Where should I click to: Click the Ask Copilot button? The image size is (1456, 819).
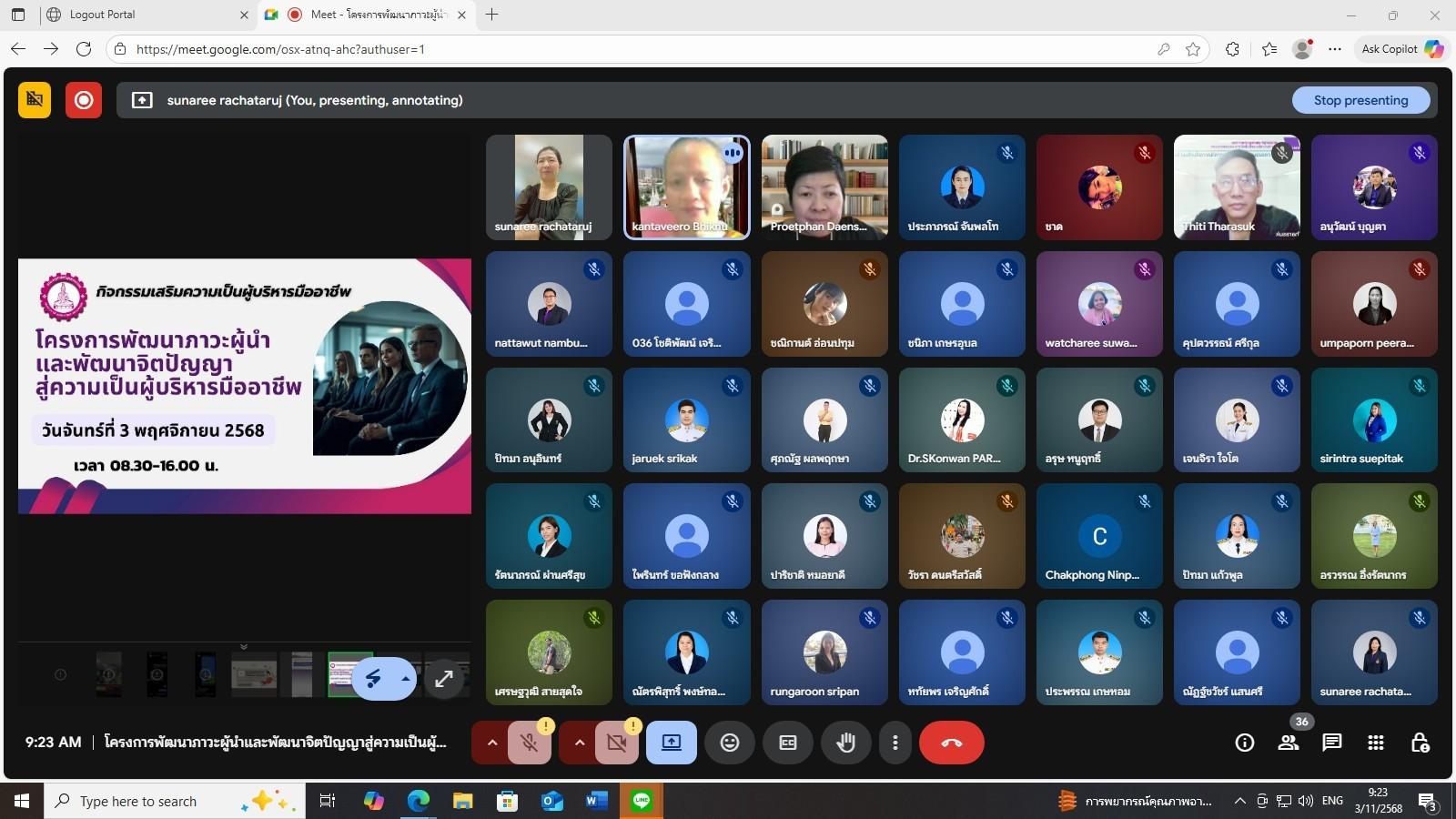(x=1401, y=49)
